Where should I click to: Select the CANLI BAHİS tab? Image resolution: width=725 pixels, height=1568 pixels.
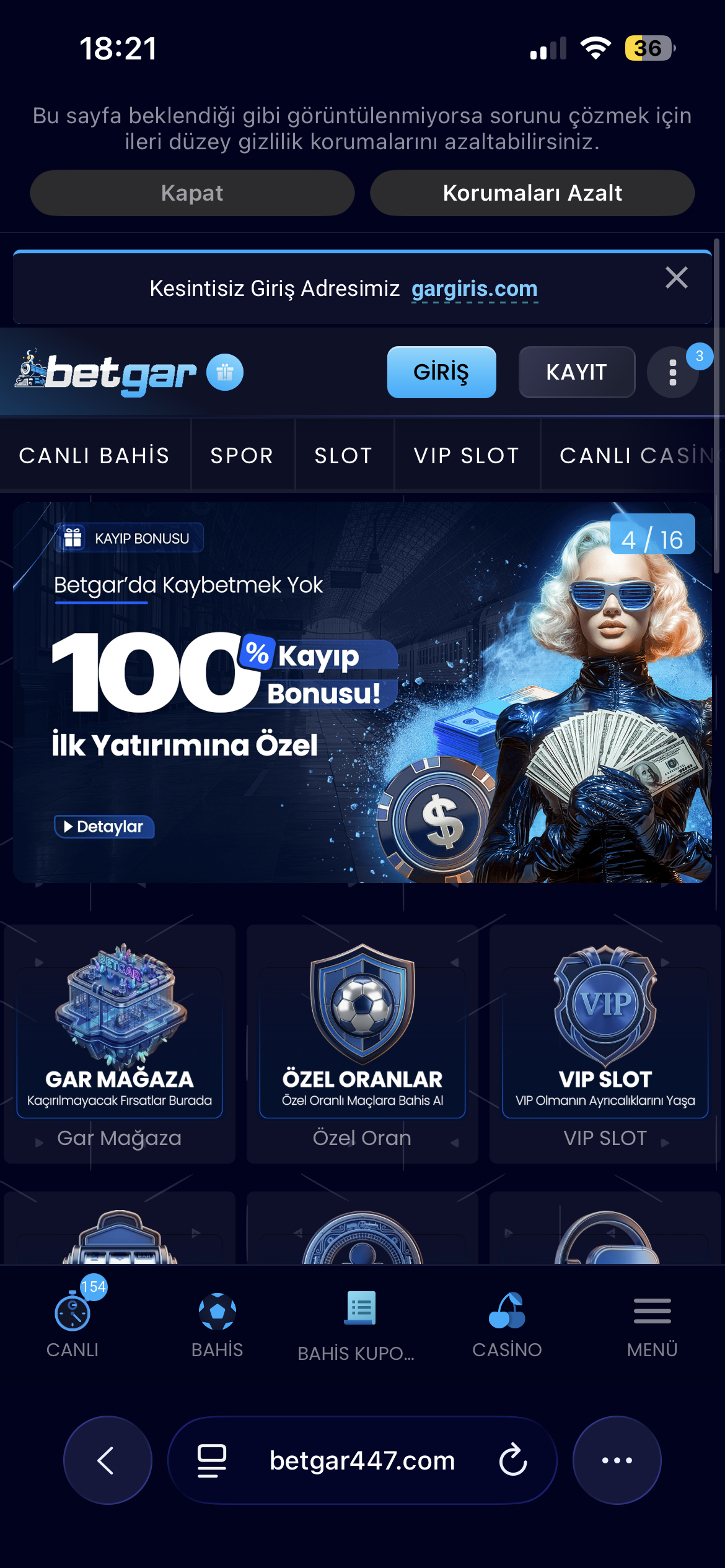94,455
